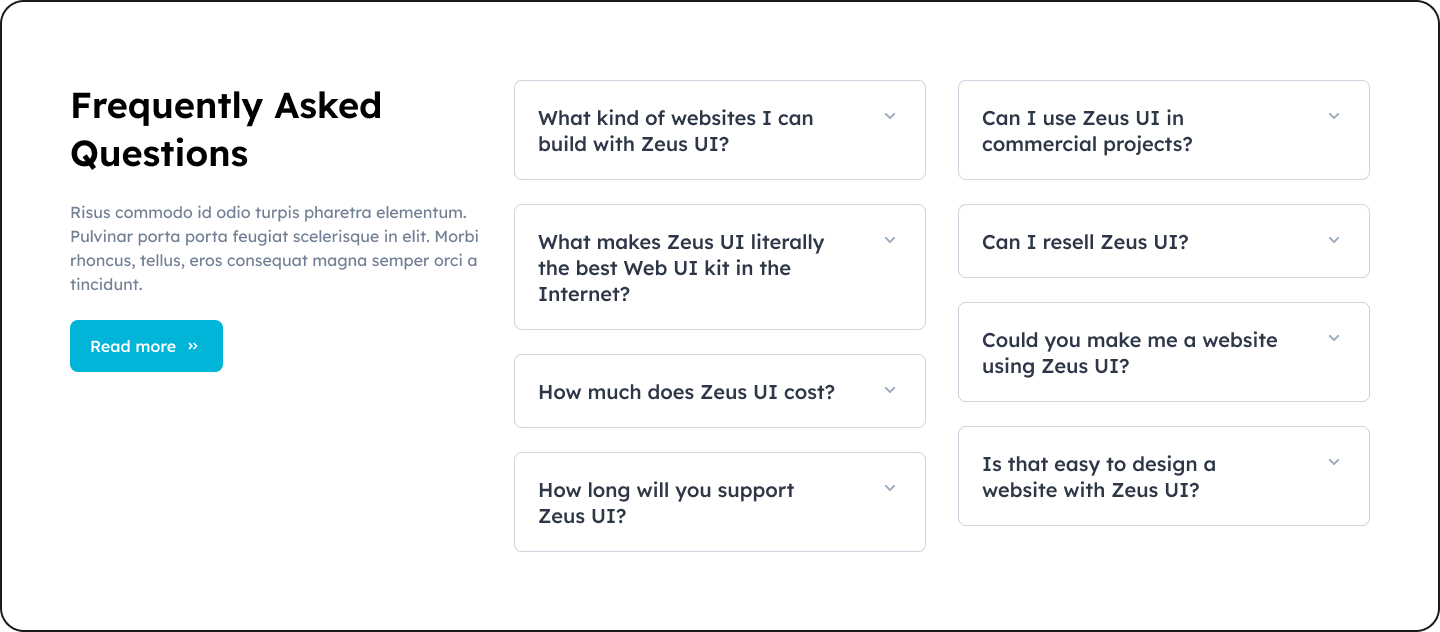Click the chevron beside "How long will you support"

pos(890,489)
